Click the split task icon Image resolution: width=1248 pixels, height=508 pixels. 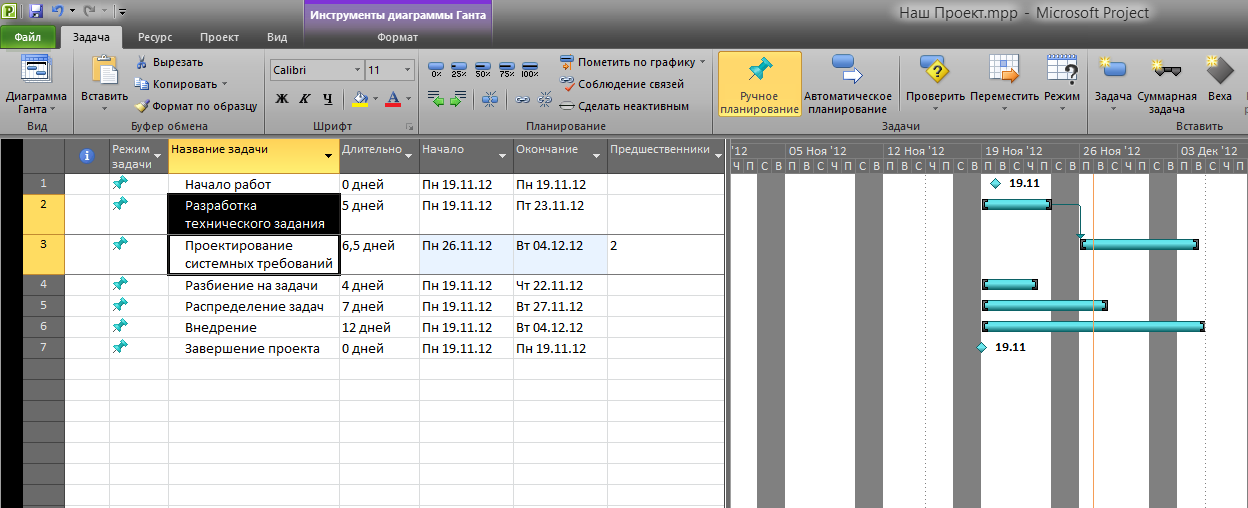click(490, 99)
